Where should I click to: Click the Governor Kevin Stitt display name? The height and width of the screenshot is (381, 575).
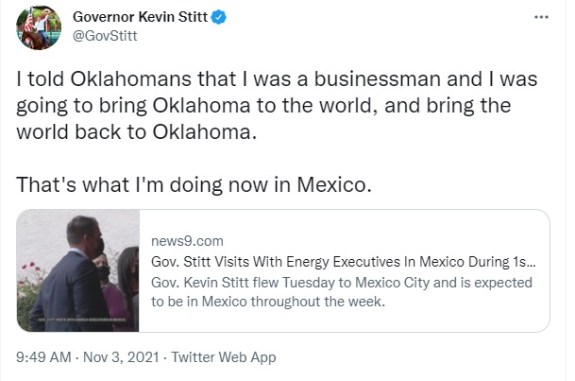click(140, 17)
